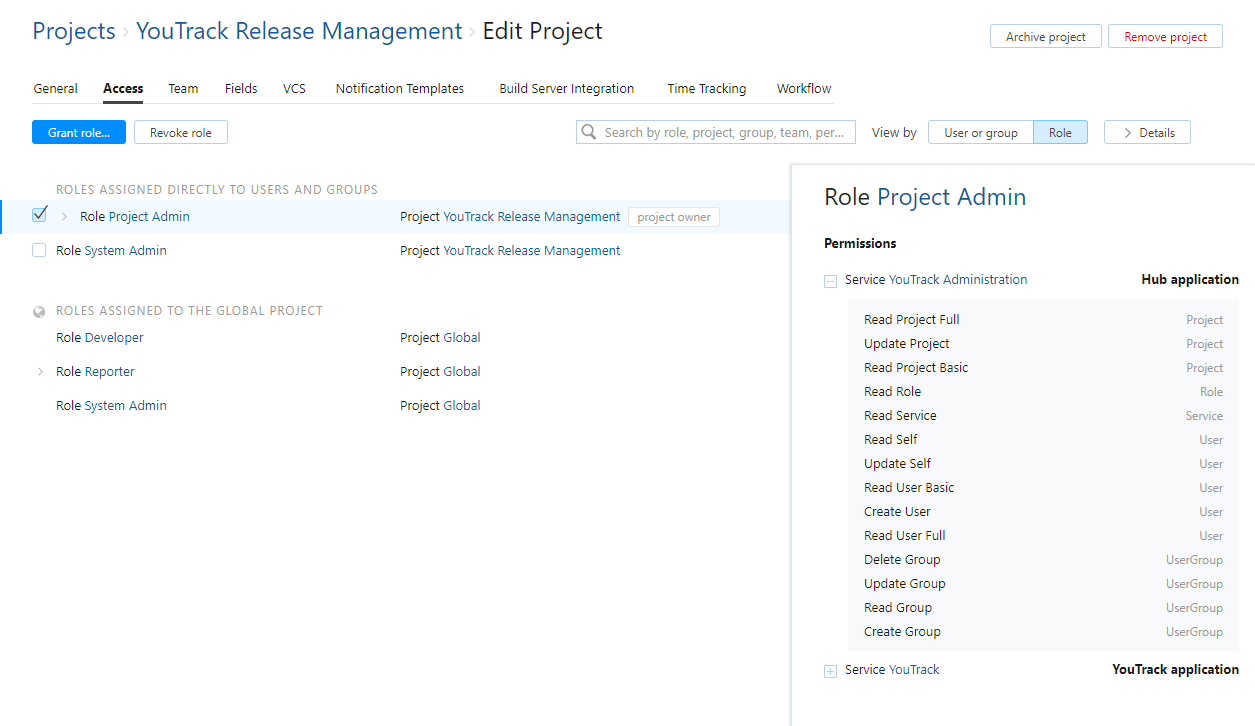Click the Grant role button
Viewport: 1255px width, 726px height.
click(79, 133)
